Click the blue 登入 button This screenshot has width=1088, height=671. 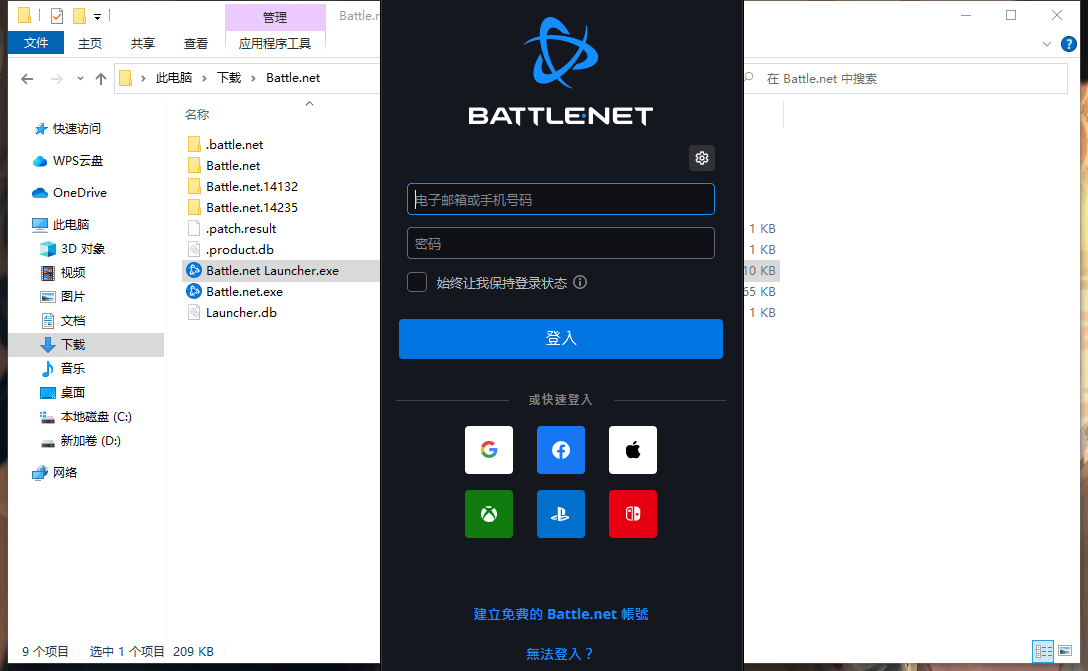(561, 339)
